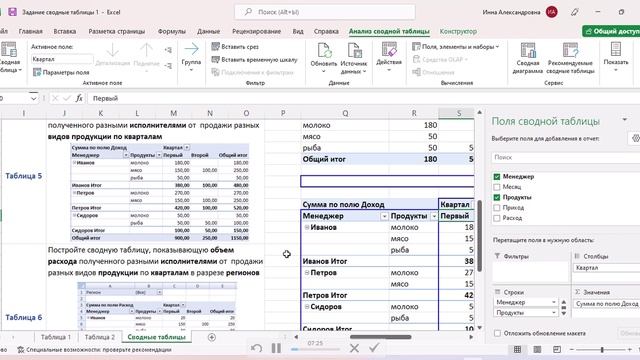Insert a timeline filter
Image resolution: width=640 pixels, height=360 pixels.
254,60
